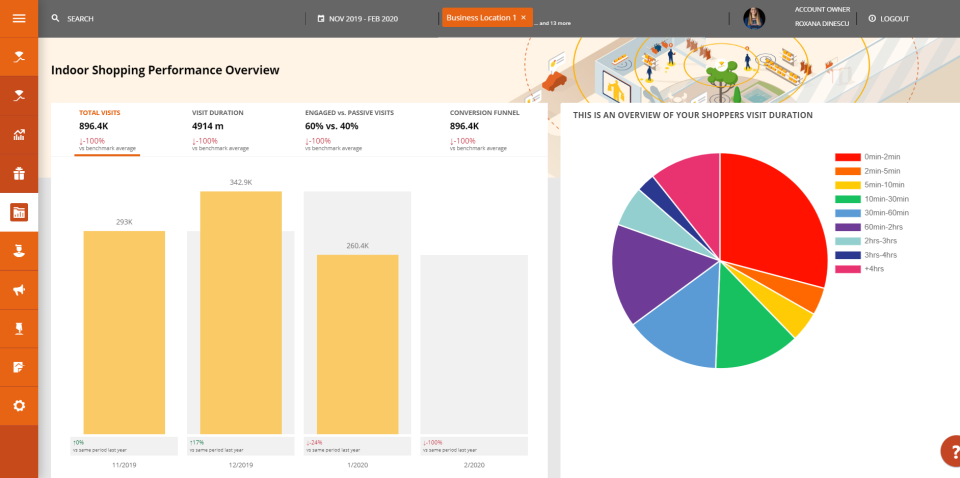Open the settings gear in sidebar
Screen dimensions: 960x478
point(19,406)
